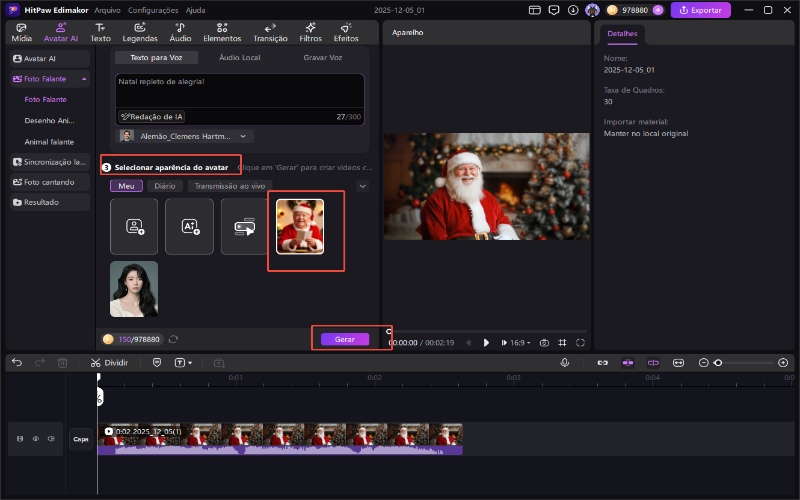Click the download icon in title bar

tap(573, 10)
